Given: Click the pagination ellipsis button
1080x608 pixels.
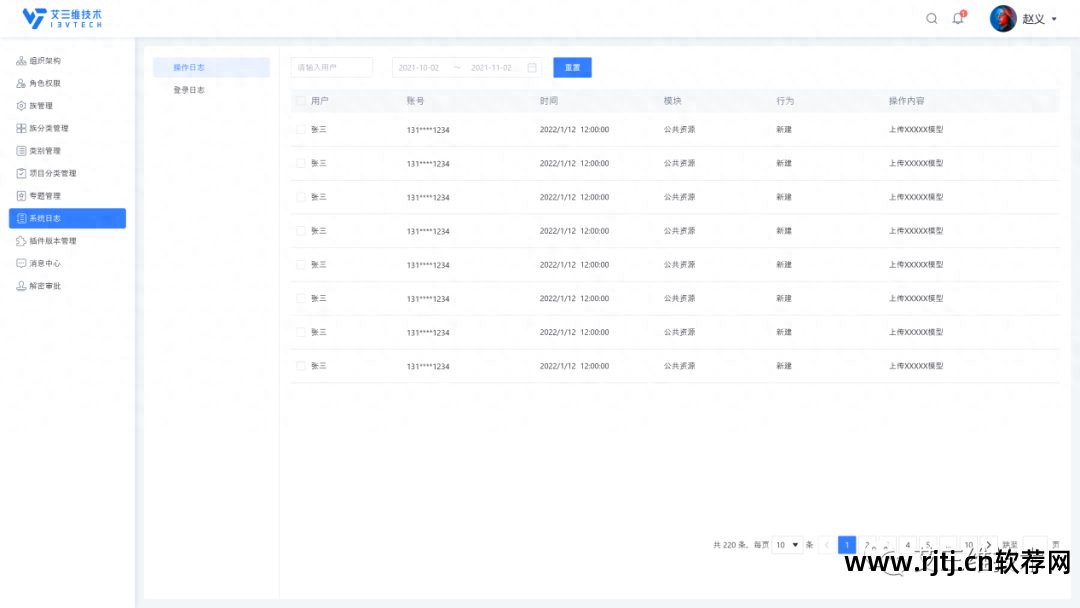Looking at the screenshot, I should (948, 545).
